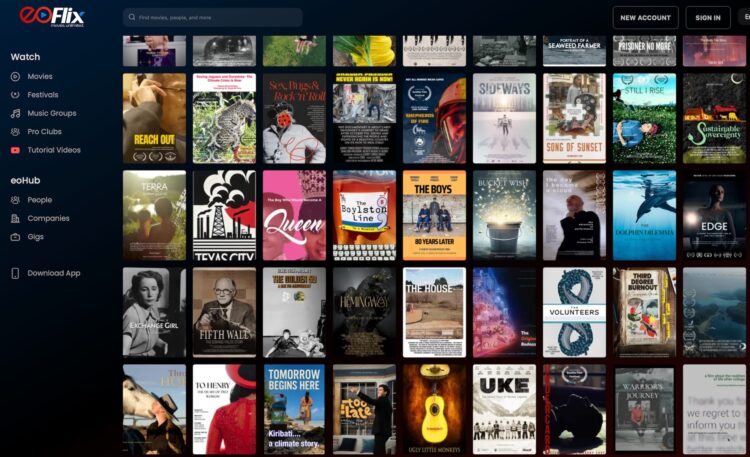Click the search magnifier icon

click(x=132, y=17)
